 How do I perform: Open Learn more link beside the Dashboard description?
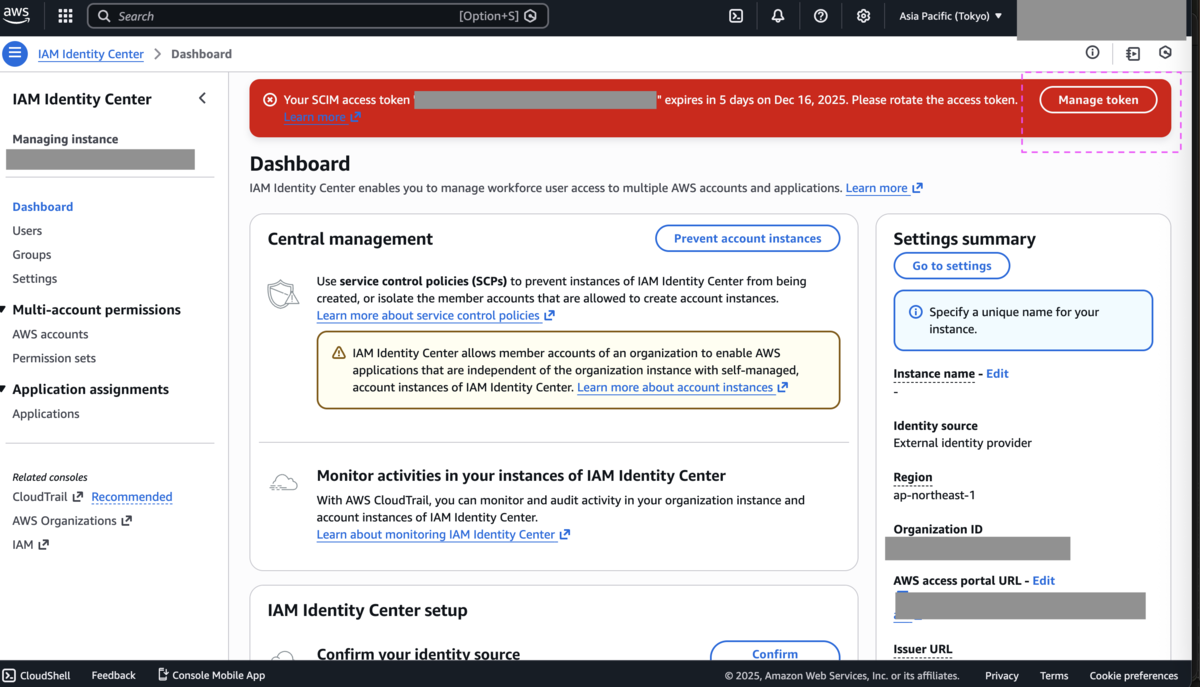(x=884, y=188)
